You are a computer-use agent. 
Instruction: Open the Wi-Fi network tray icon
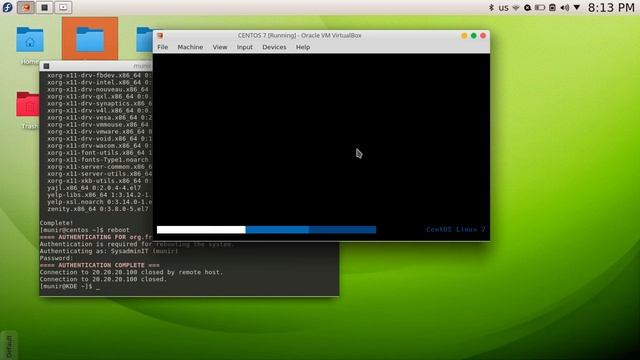tap(516, 8)
